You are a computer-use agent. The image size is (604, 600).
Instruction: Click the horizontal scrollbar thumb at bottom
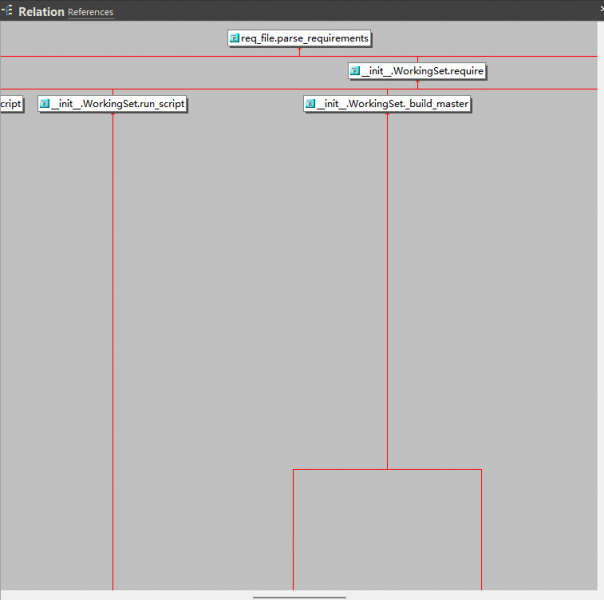pos(299,596)
